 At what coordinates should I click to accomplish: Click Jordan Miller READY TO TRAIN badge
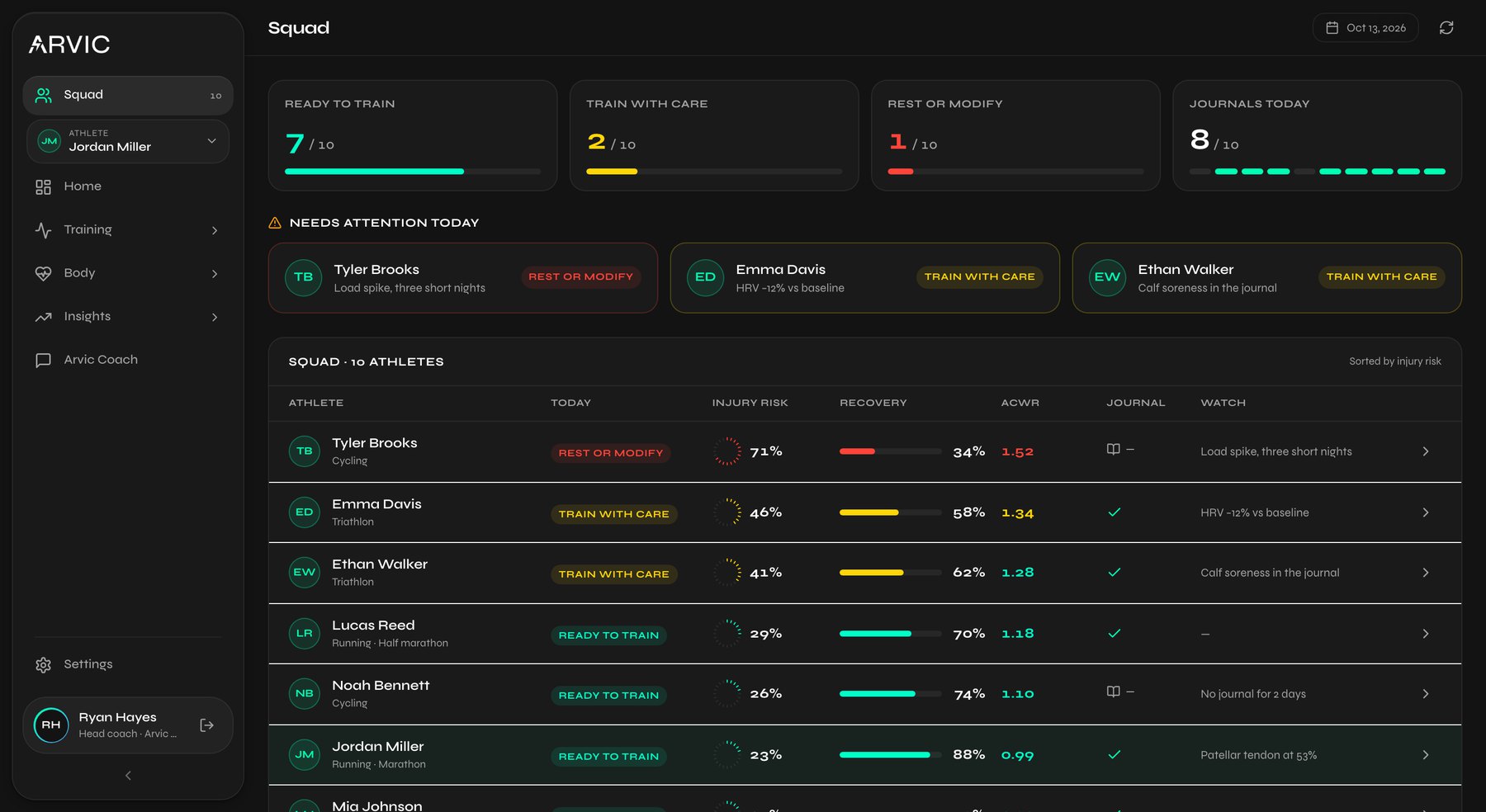(x=608, y=757)
